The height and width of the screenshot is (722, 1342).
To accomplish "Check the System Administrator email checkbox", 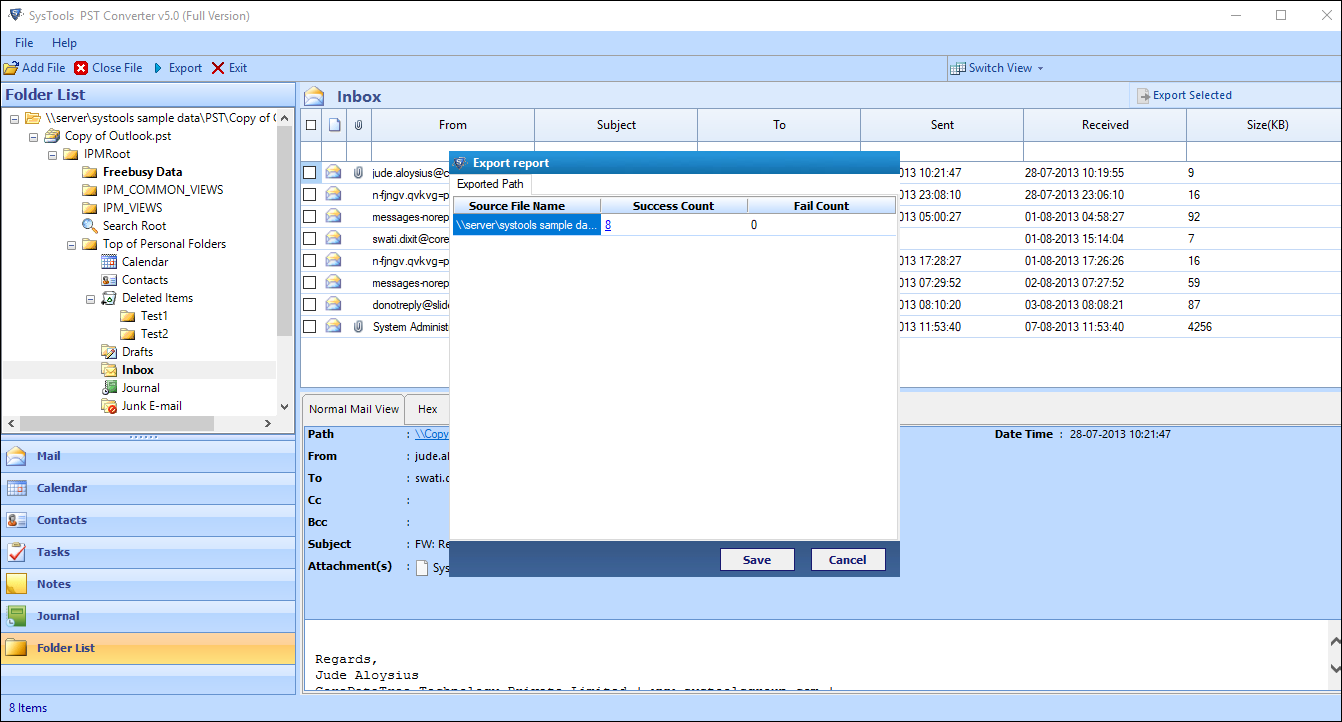I will (x=310, y=326).
